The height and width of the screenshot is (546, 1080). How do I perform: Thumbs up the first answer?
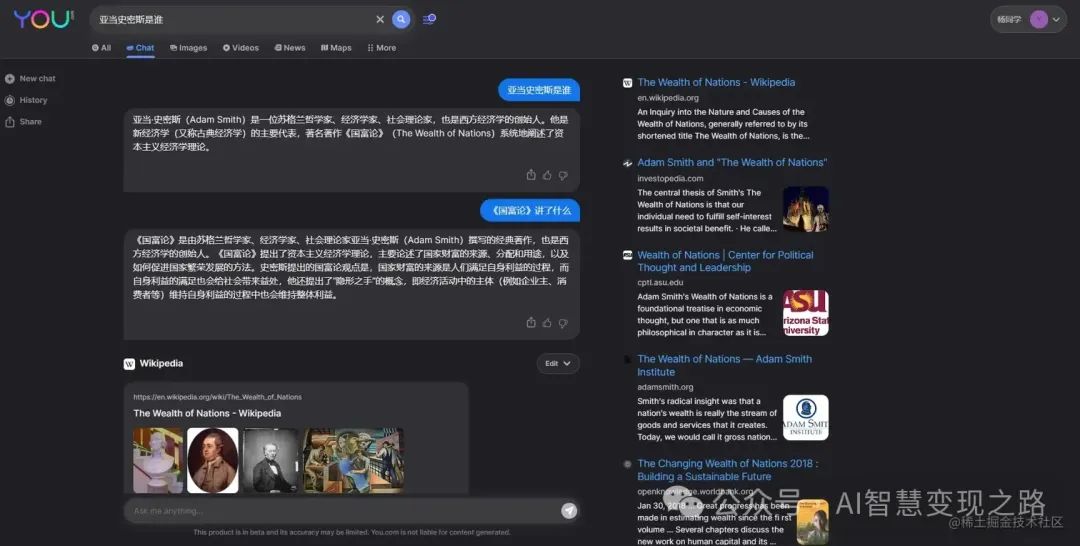tap(547, 175)
